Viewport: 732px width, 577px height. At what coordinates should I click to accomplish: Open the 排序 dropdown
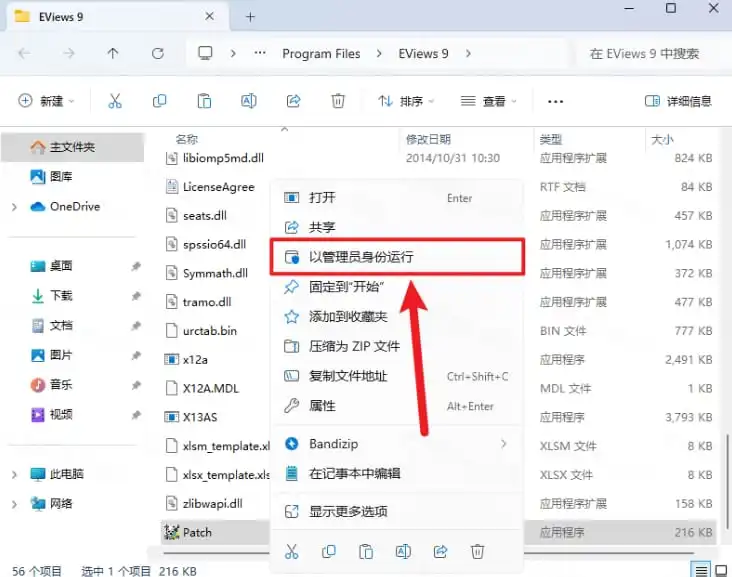406,101
